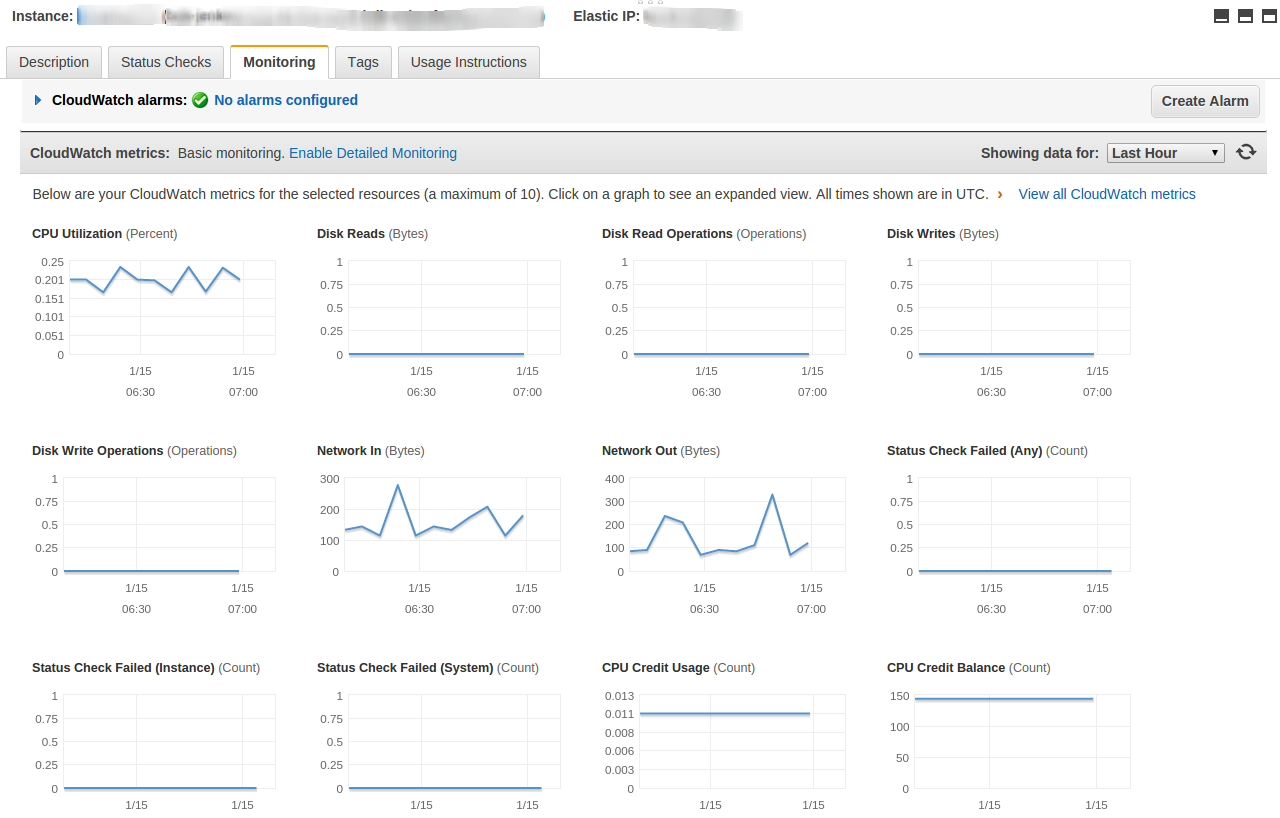Click the orange arrow before View all CloudWatch metrics

click(1000, 194)
